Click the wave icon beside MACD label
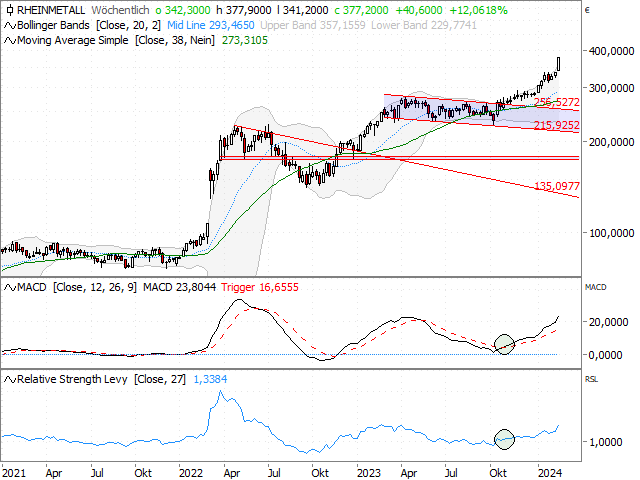 (10, 288)
